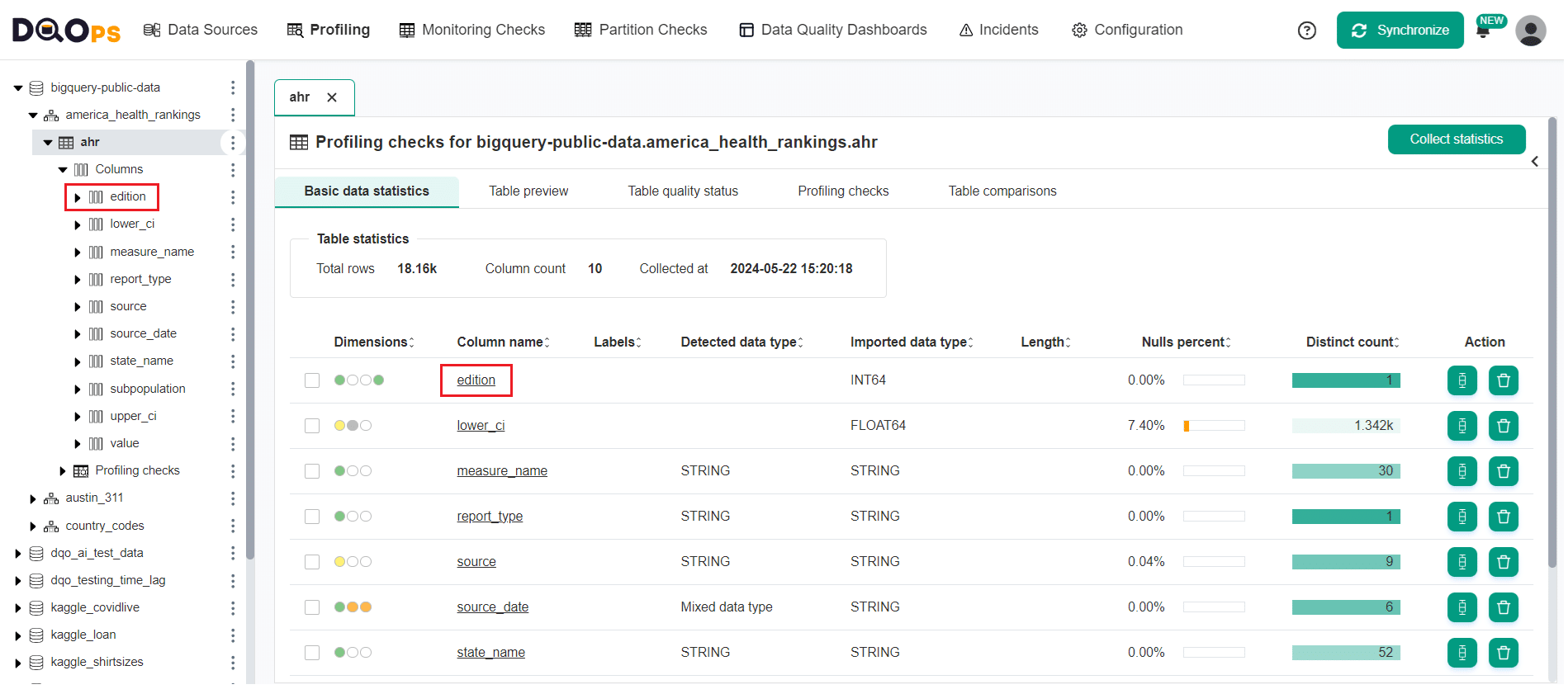This screenshot has height=694, width=1568.
Task: Sort by the Distinct count column header
Action: click(x=1352, y=342)
